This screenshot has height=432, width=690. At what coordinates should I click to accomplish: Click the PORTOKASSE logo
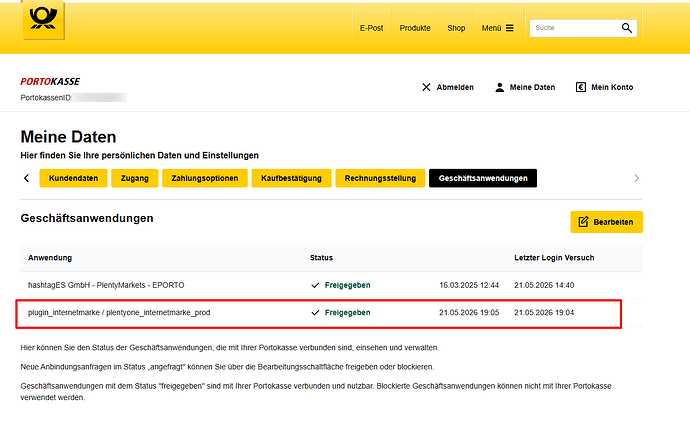pyautogui.click(x=50, y=81)
